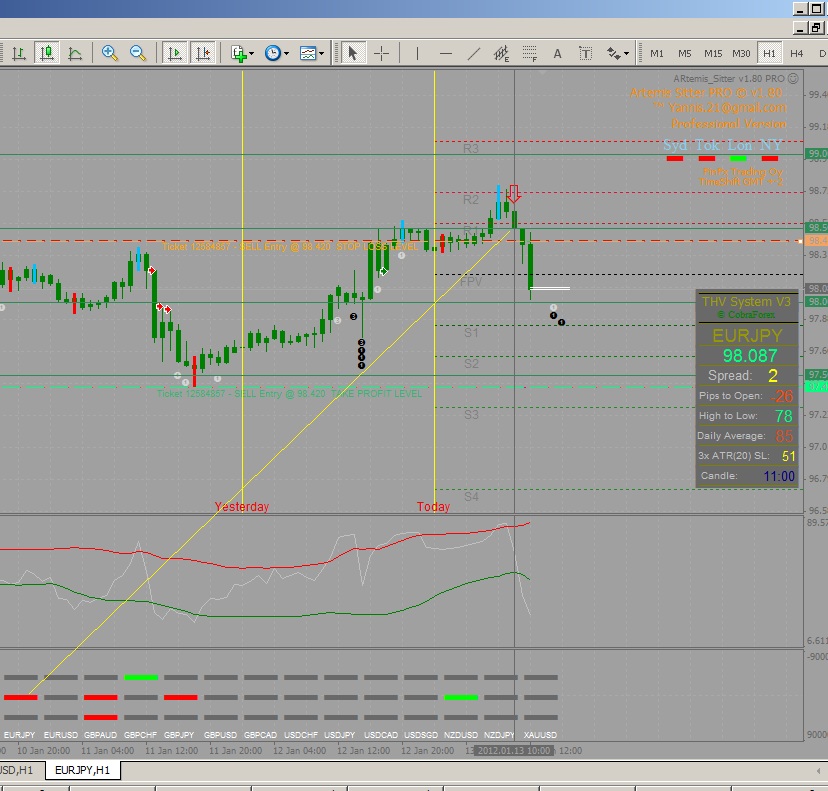Image resolution: width=828 pixels, height=791 pixels.
Task: Click the Today label on chart
Action: tap(433, 506)
